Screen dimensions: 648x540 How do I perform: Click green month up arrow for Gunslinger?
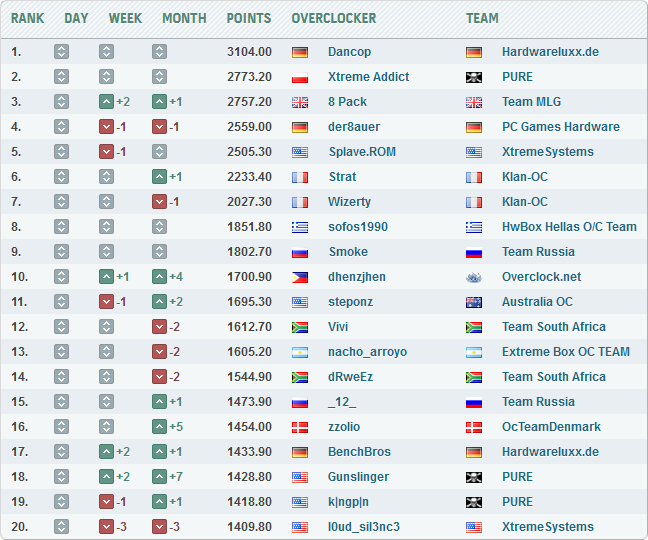(159, 477)
